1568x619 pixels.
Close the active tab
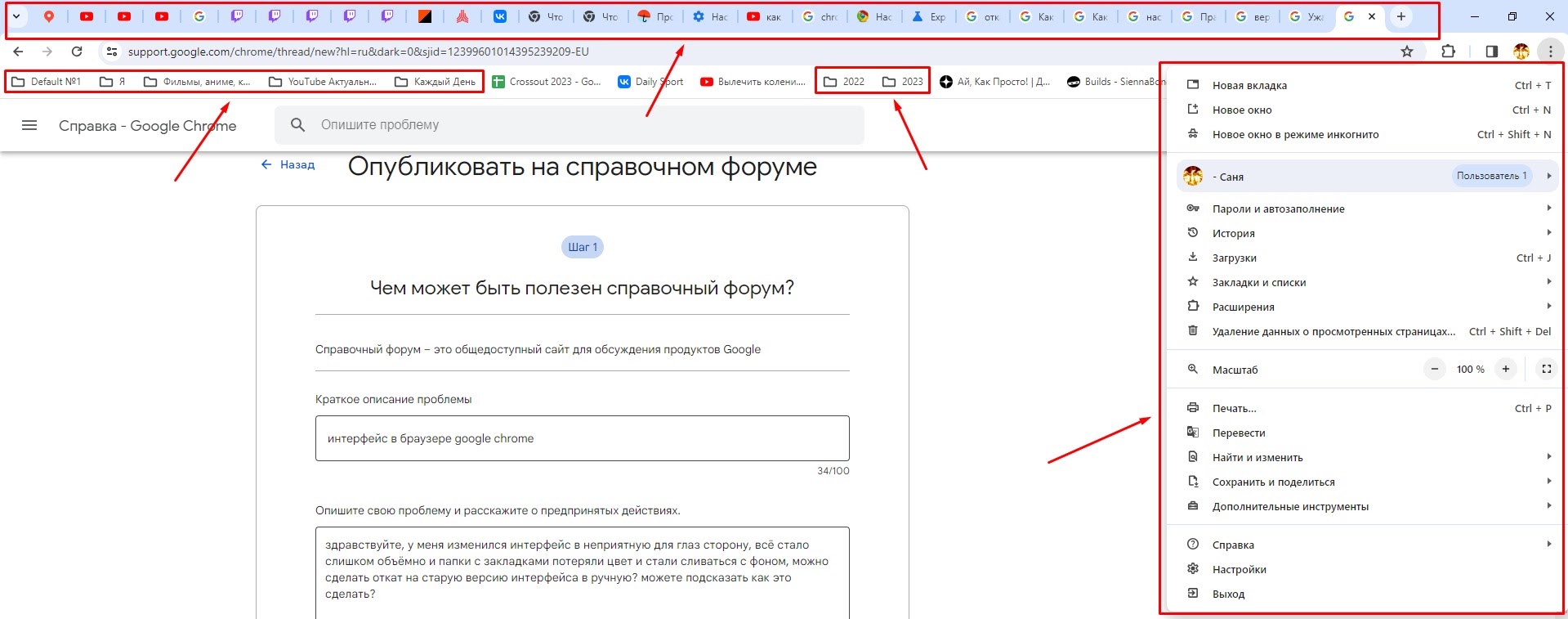point(1372,16)
